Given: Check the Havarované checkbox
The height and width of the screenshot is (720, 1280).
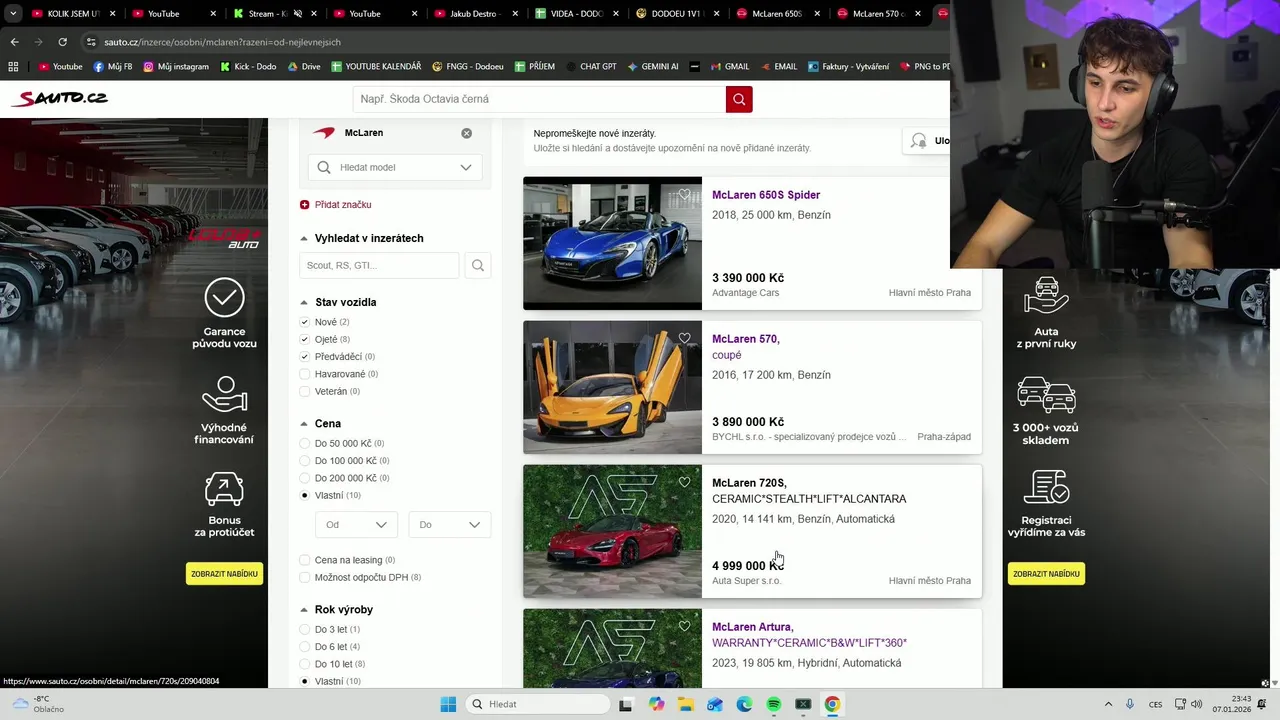Looking at the screenshot, I should pos(305,374).
